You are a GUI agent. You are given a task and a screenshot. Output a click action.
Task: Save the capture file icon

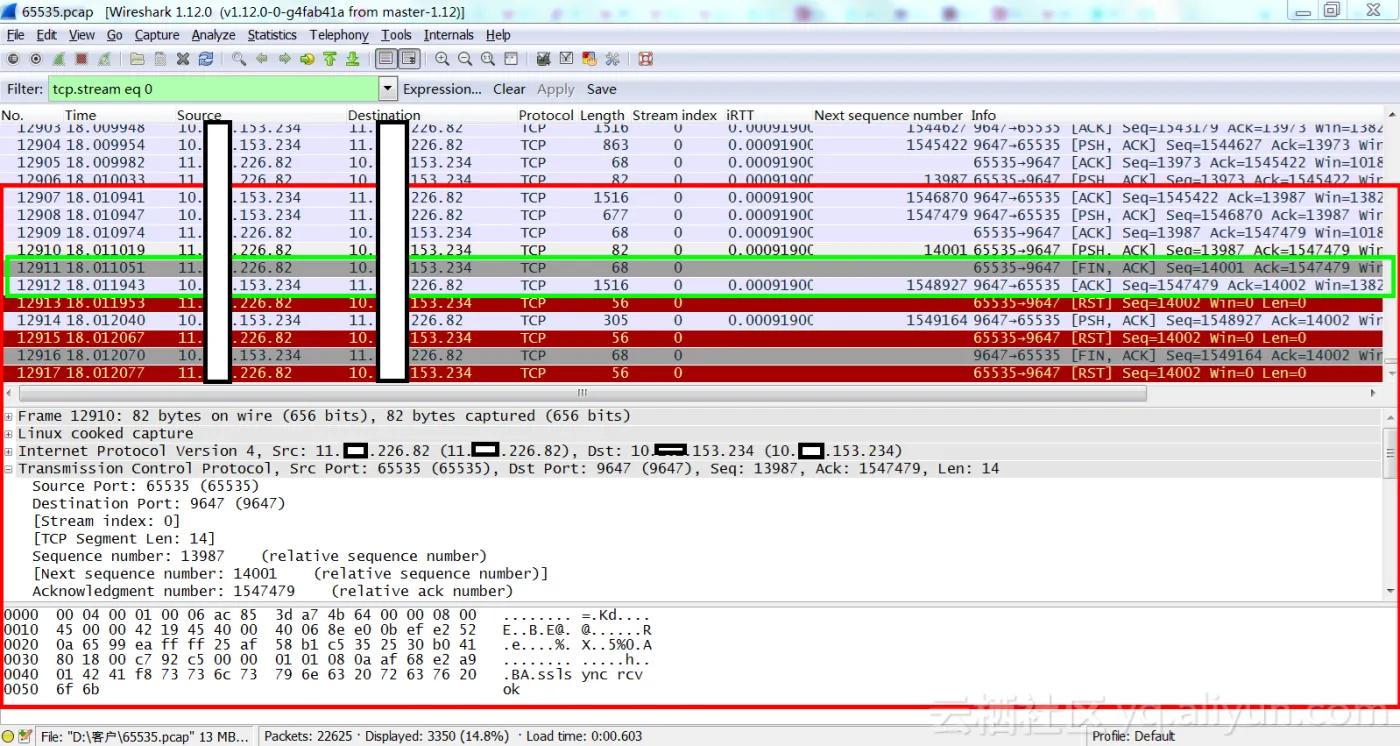pos(160,59)
